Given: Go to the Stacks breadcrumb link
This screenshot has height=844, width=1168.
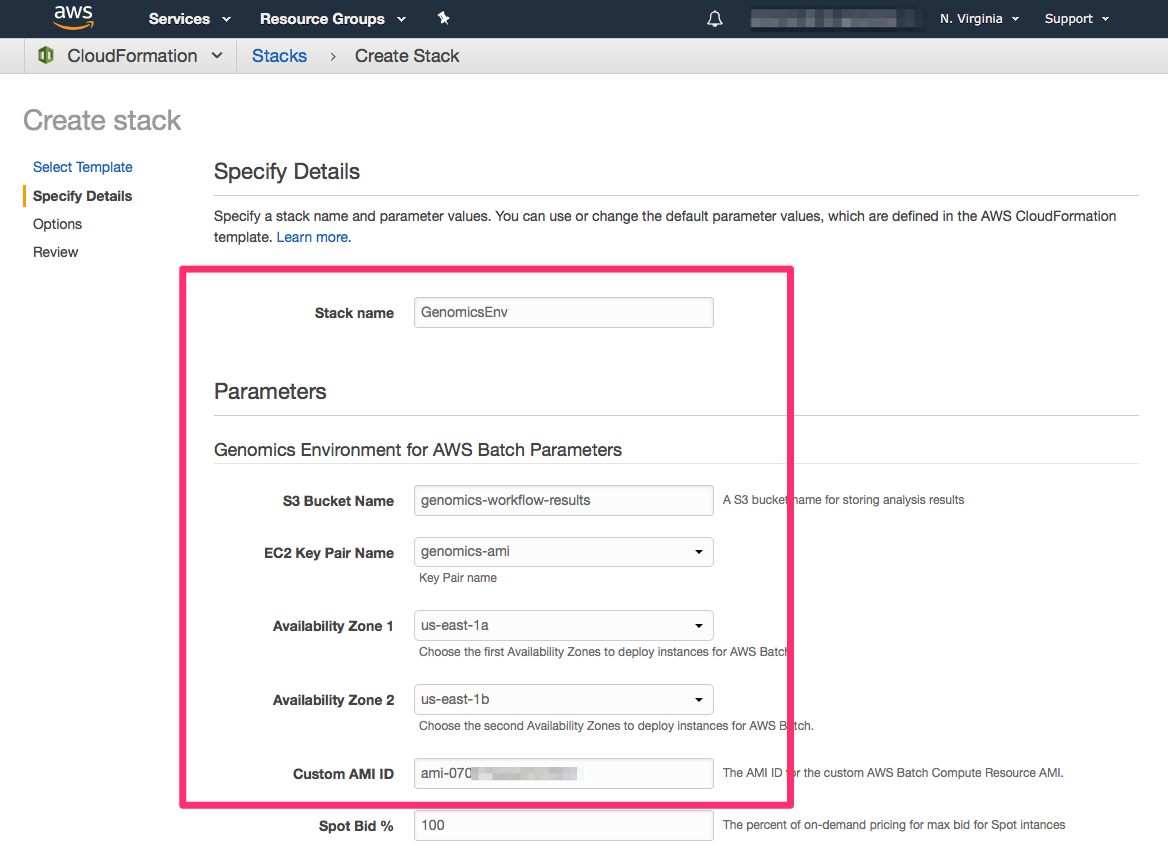Looking at the screenshot, I should (279, 56).
